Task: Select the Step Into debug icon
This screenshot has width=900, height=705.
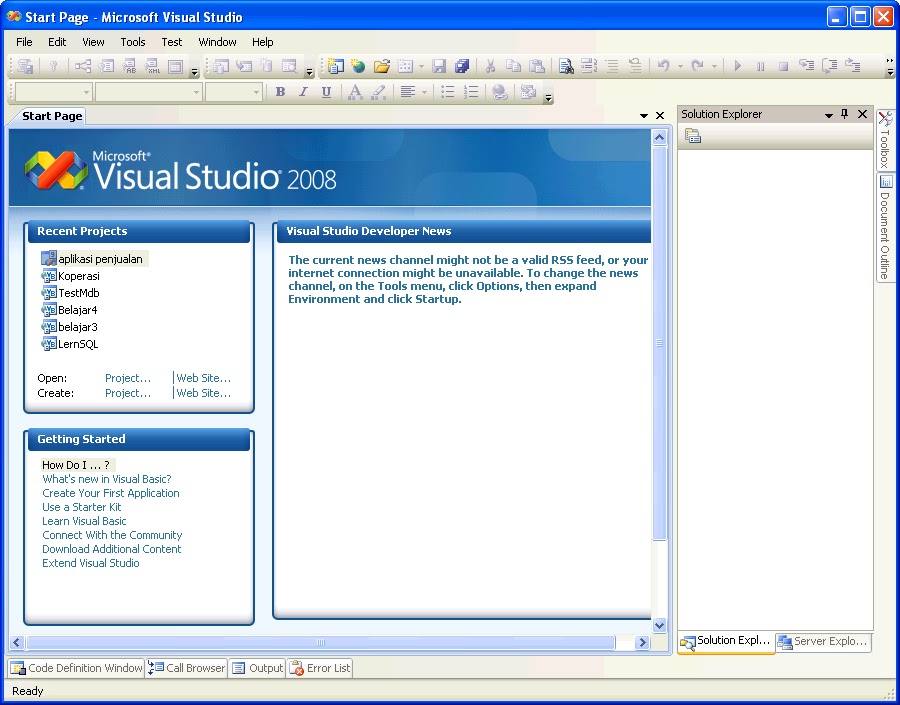Action: click(806, 66)
